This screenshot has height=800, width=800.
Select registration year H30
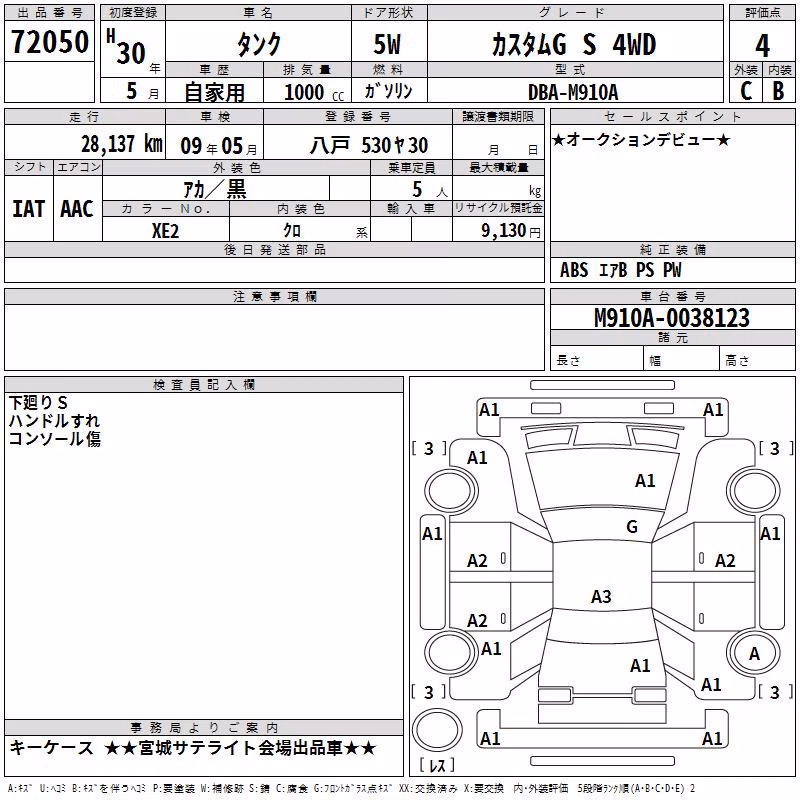126,47
